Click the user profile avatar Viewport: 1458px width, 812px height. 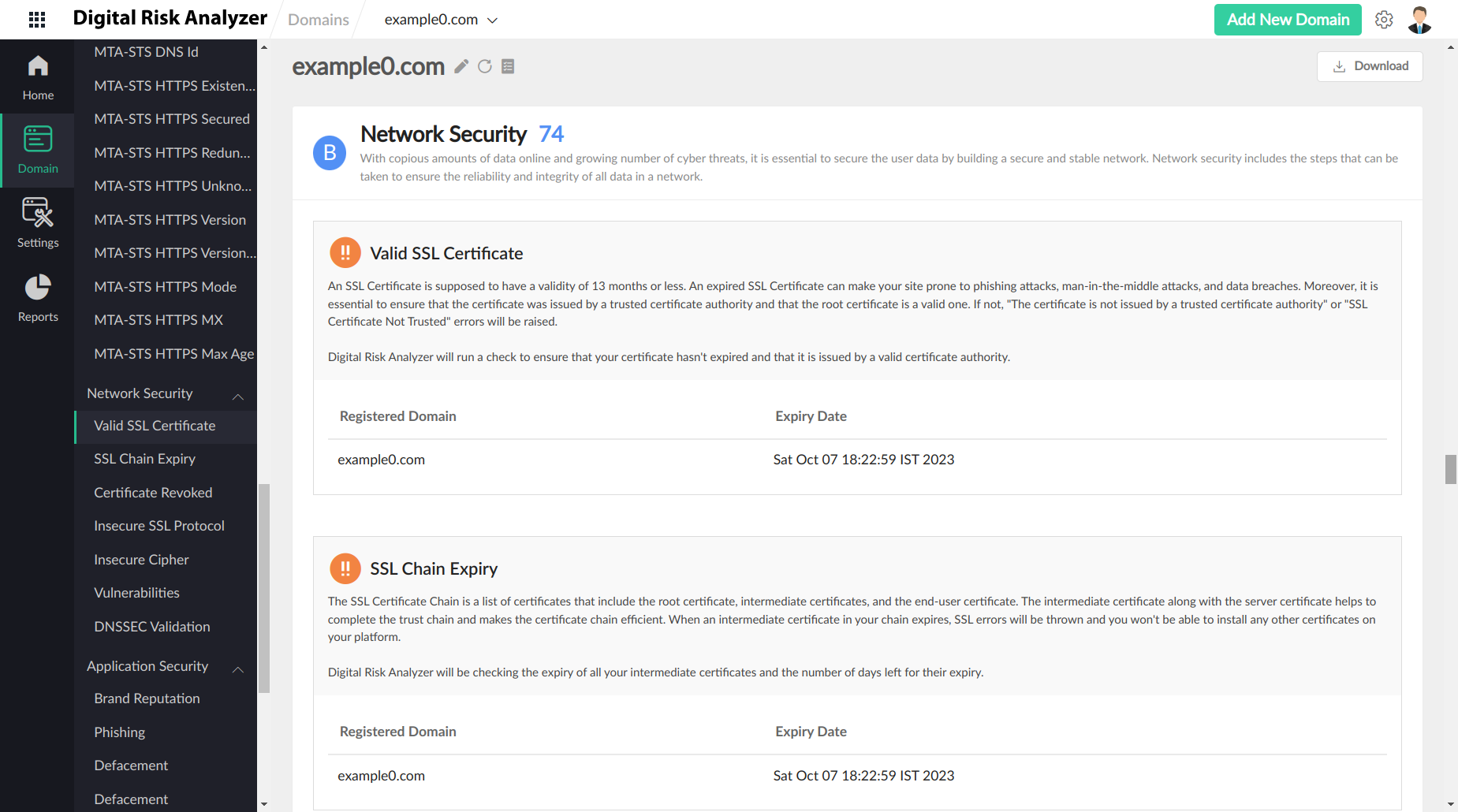(1419, 19)
